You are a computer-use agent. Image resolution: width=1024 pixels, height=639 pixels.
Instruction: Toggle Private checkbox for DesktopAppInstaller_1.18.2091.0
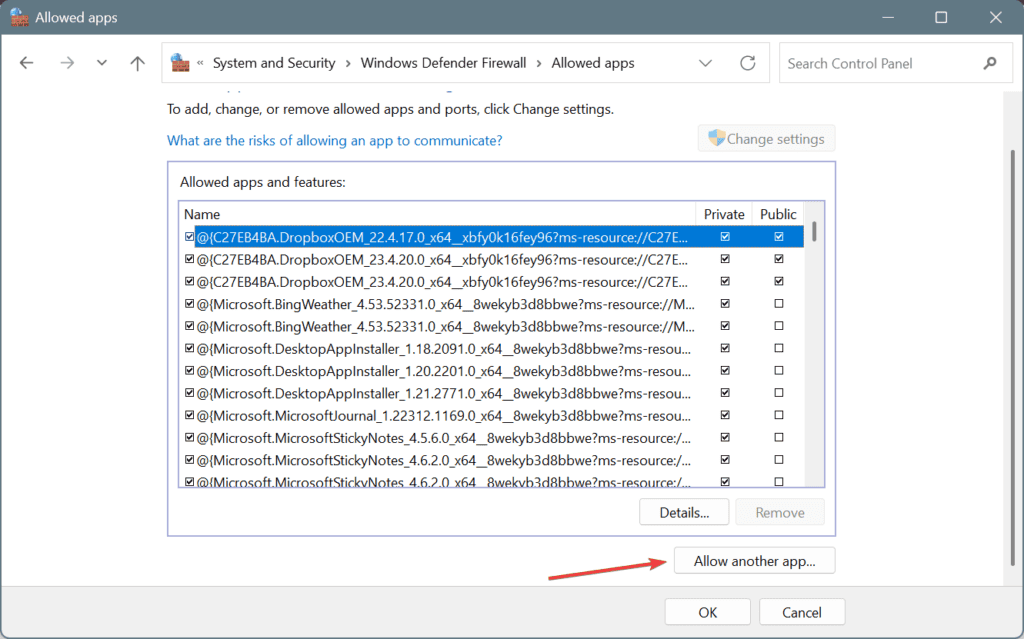click(x=725, y=348)
